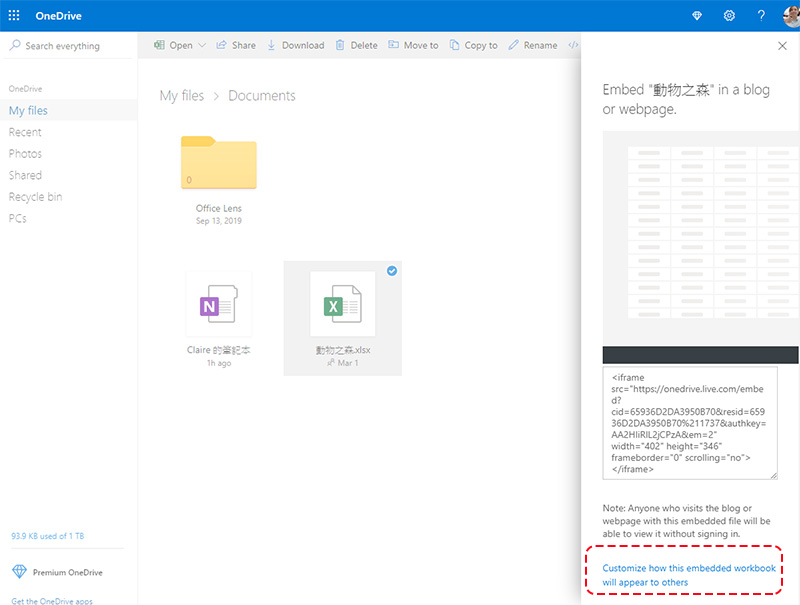
Task: Click Get the OneDrive apps link
Action: (51, 600)
